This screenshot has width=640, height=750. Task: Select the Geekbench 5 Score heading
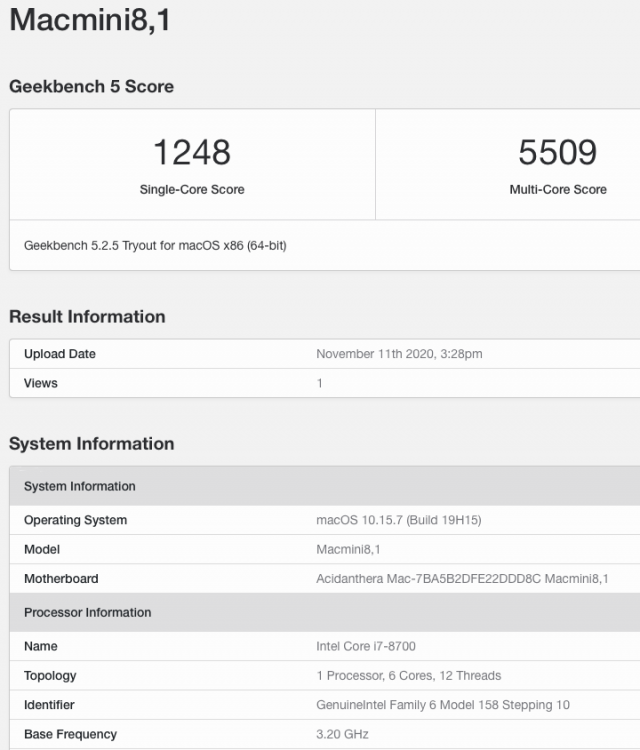[91, 87]
